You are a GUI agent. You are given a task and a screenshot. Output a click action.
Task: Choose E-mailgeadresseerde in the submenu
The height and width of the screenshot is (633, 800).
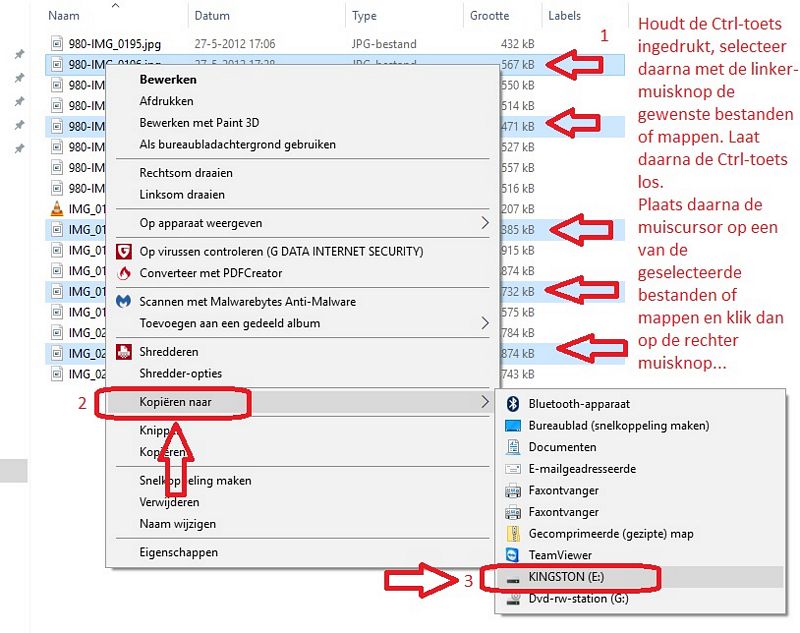point(582,469)
